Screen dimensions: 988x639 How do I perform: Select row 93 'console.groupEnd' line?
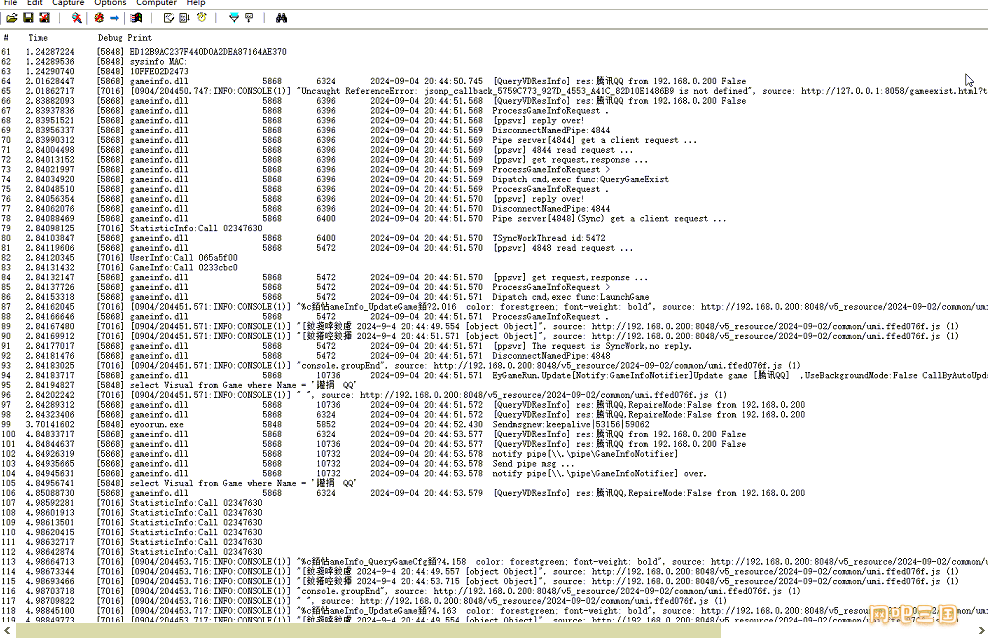coord(494,366)
